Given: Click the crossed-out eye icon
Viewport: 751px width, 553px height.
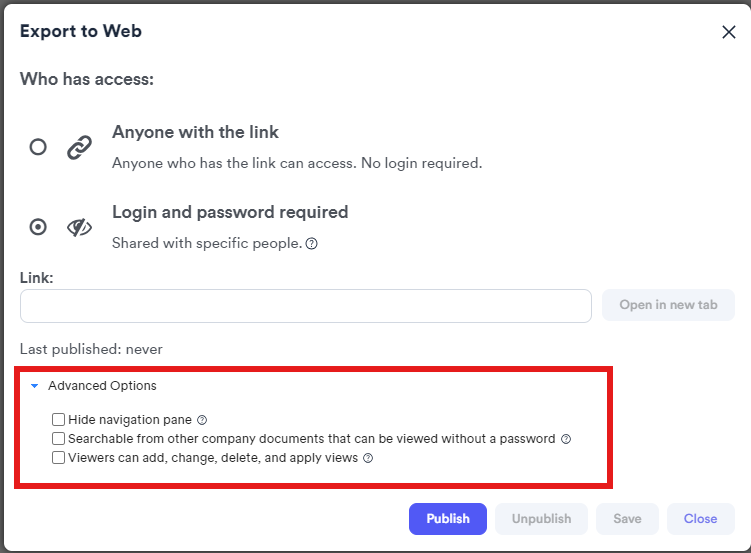Looking at the screenshot, I should coord(79,227).
